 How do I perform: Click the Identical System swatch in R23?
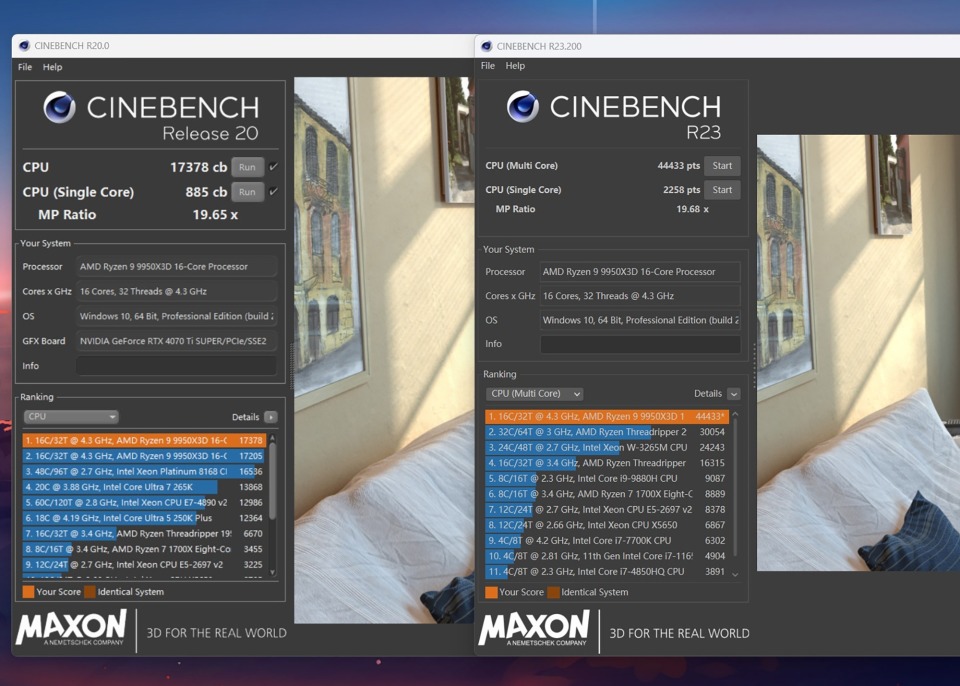click(x=553, y=592)
